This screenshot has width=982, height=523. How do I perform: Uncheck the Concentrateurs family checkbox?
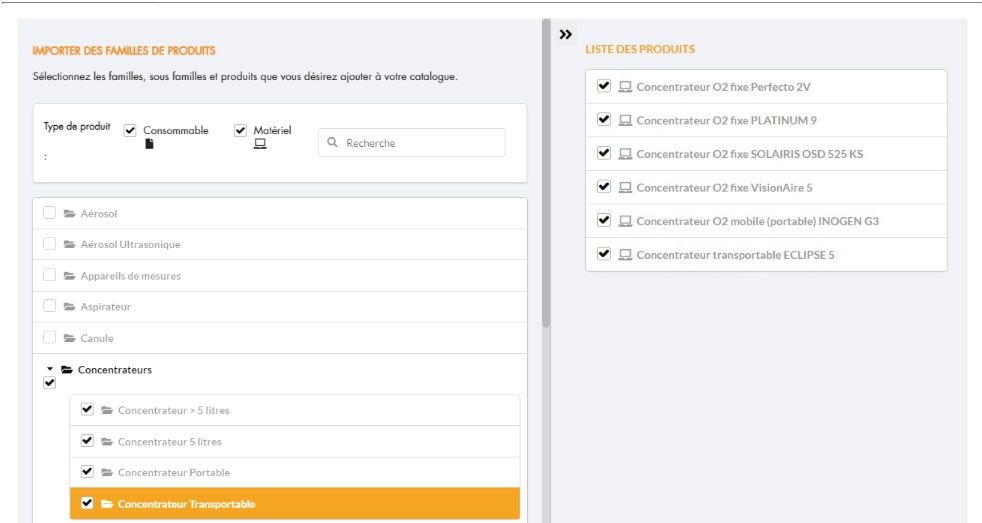pos(49,383)
